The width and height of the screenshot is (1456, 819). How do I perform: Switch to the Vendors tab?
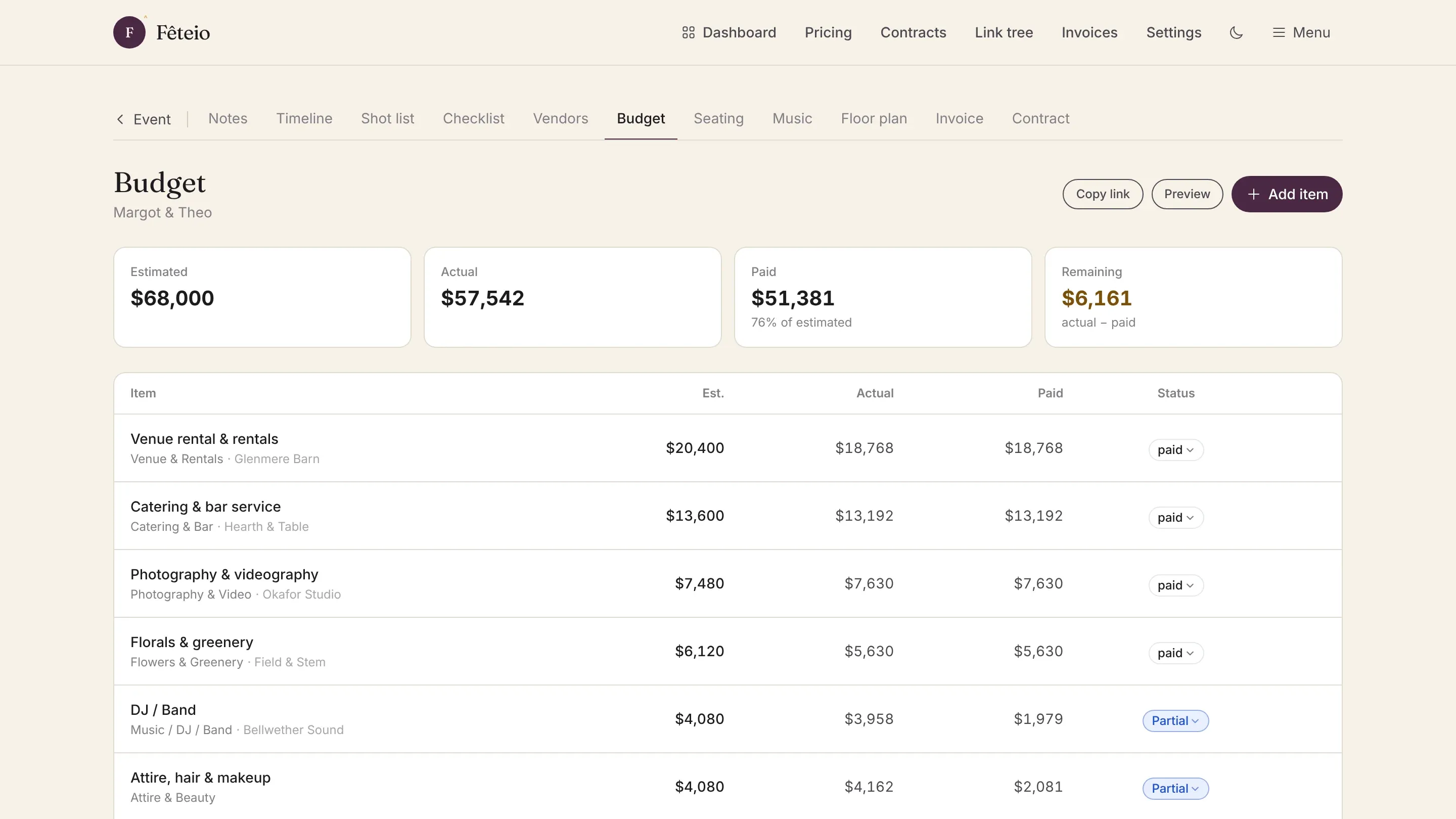(560, 119)
